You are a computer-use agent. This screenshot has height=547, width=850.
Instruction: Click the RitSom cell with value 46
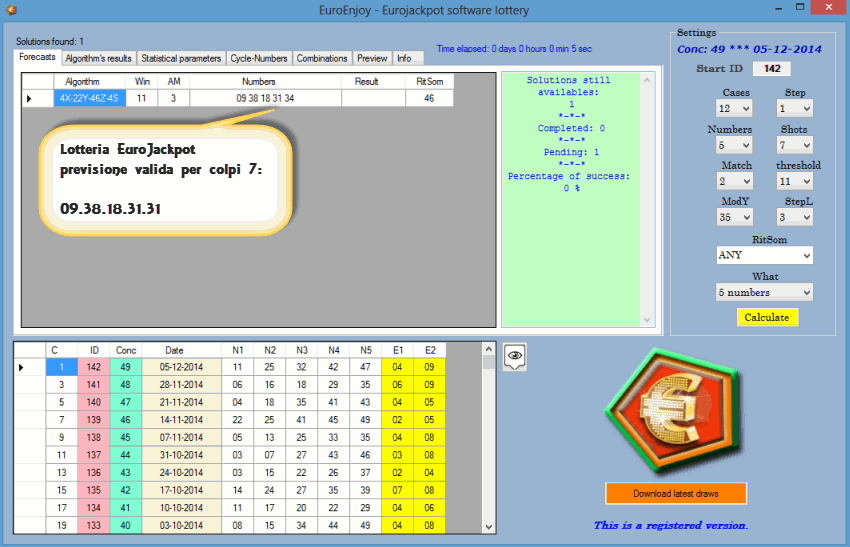tap(429, 98)
